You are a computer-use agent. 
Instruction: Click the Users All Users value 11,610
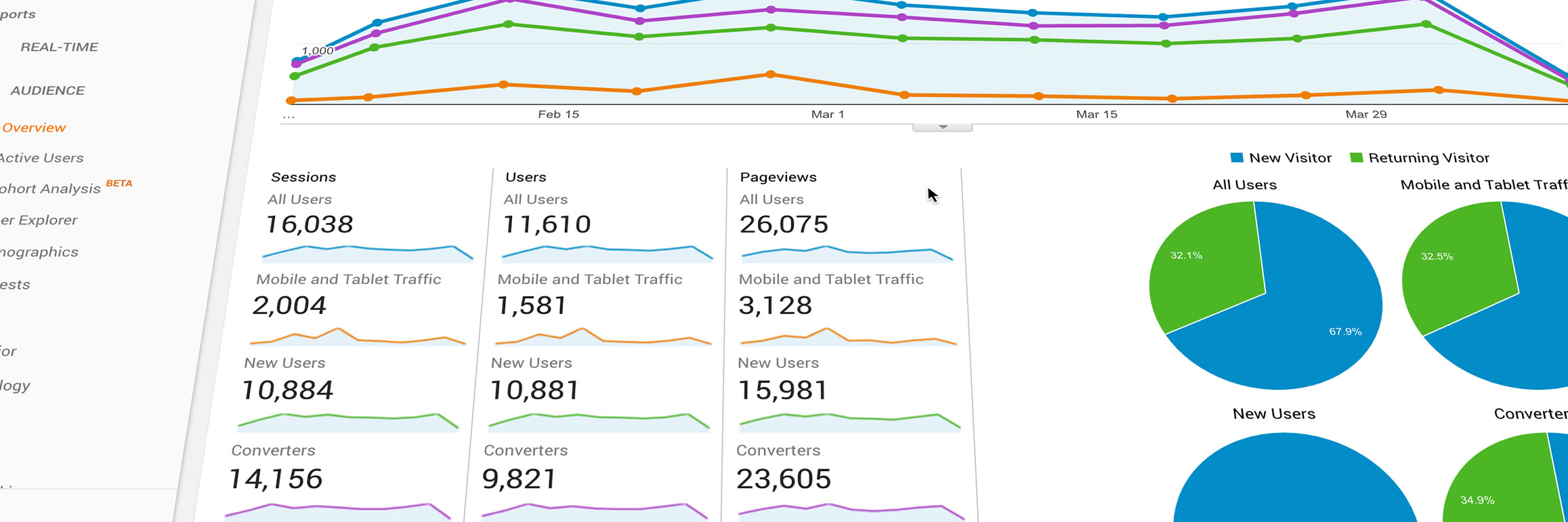[x=547, y=224]
